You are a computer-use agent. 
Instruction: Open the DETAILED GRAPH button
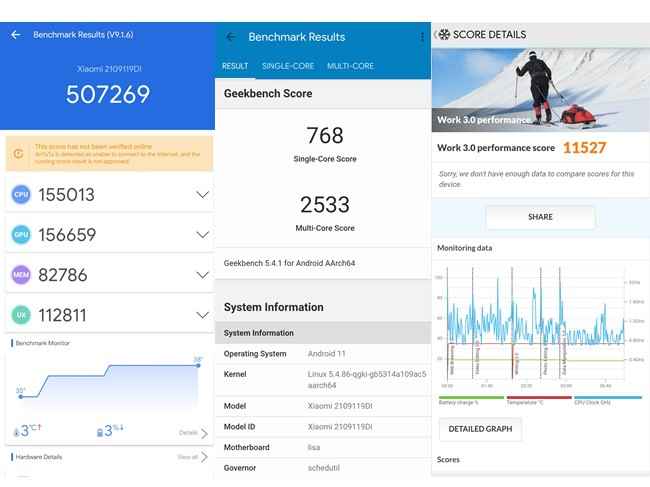tap(480, 429)
